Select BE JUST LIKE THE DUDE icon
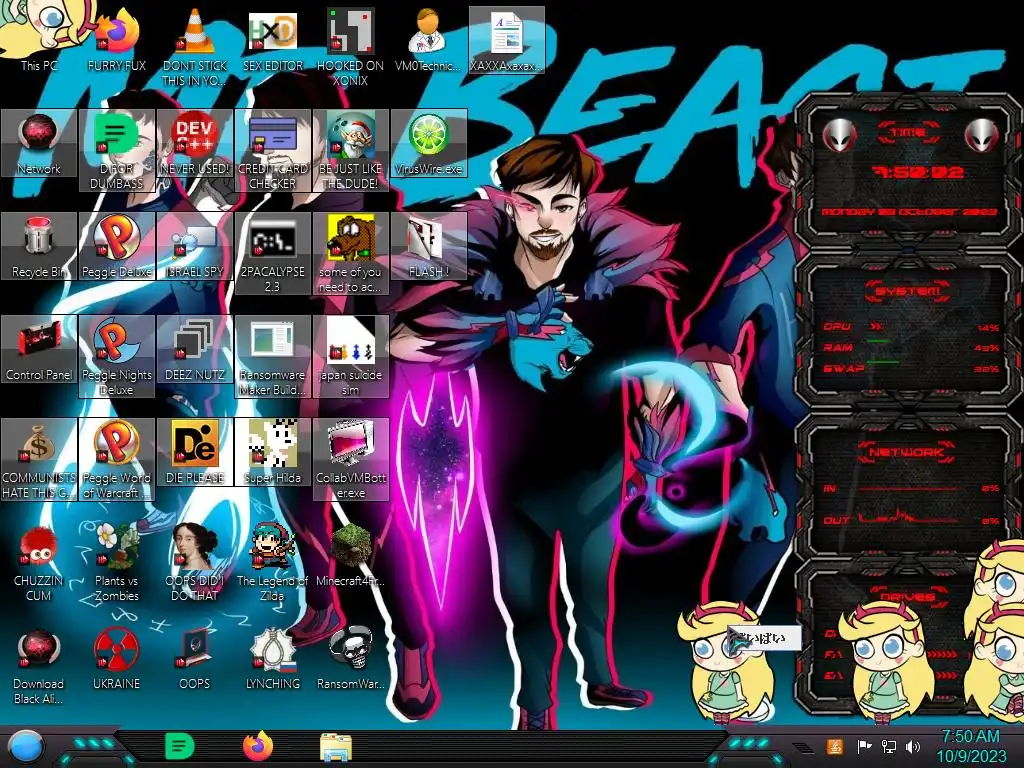The height and width of the screenshot is (768, 1024). pyautogui.click(x=350, y=150)
